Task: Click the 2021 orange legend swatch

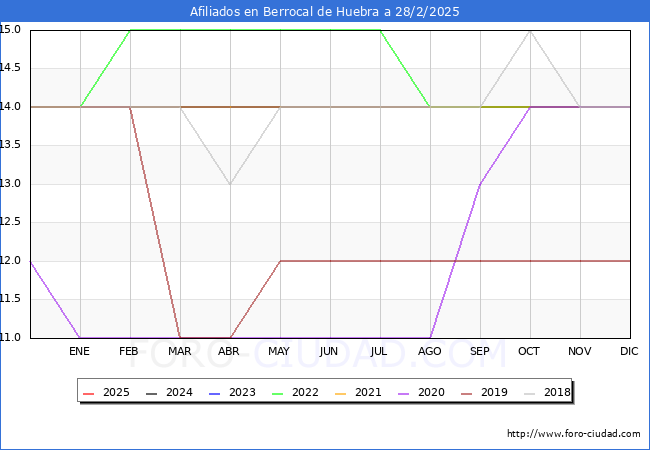Action: click(x=341, y=393)
